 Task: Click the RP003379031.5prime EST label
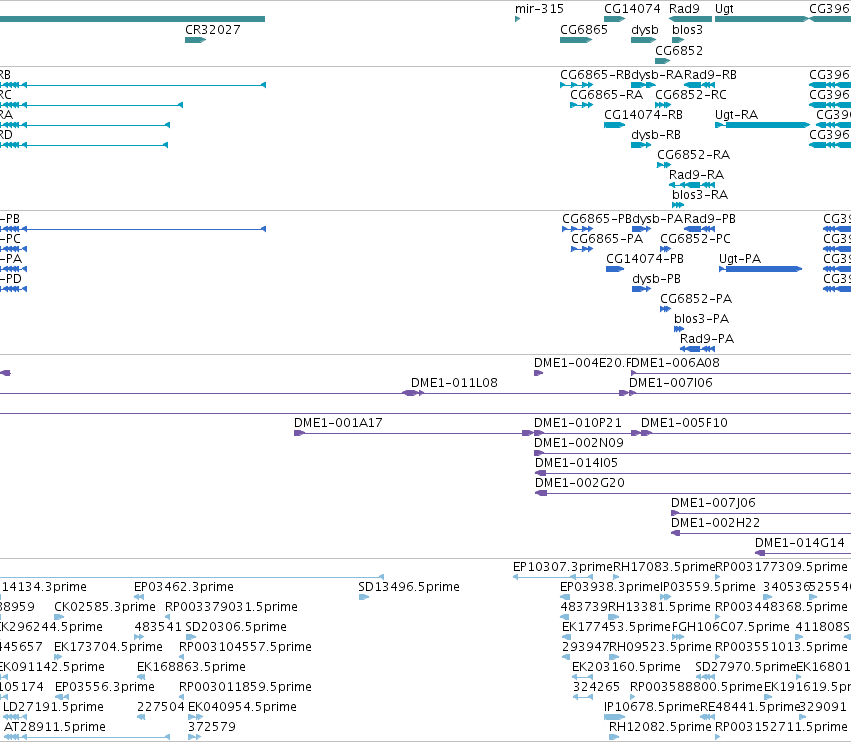coord(231,607)
